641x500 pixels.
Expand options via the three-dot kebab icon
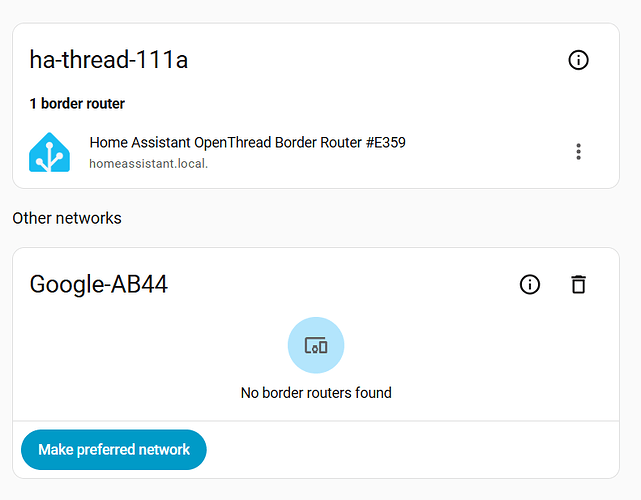coord(578,152)
